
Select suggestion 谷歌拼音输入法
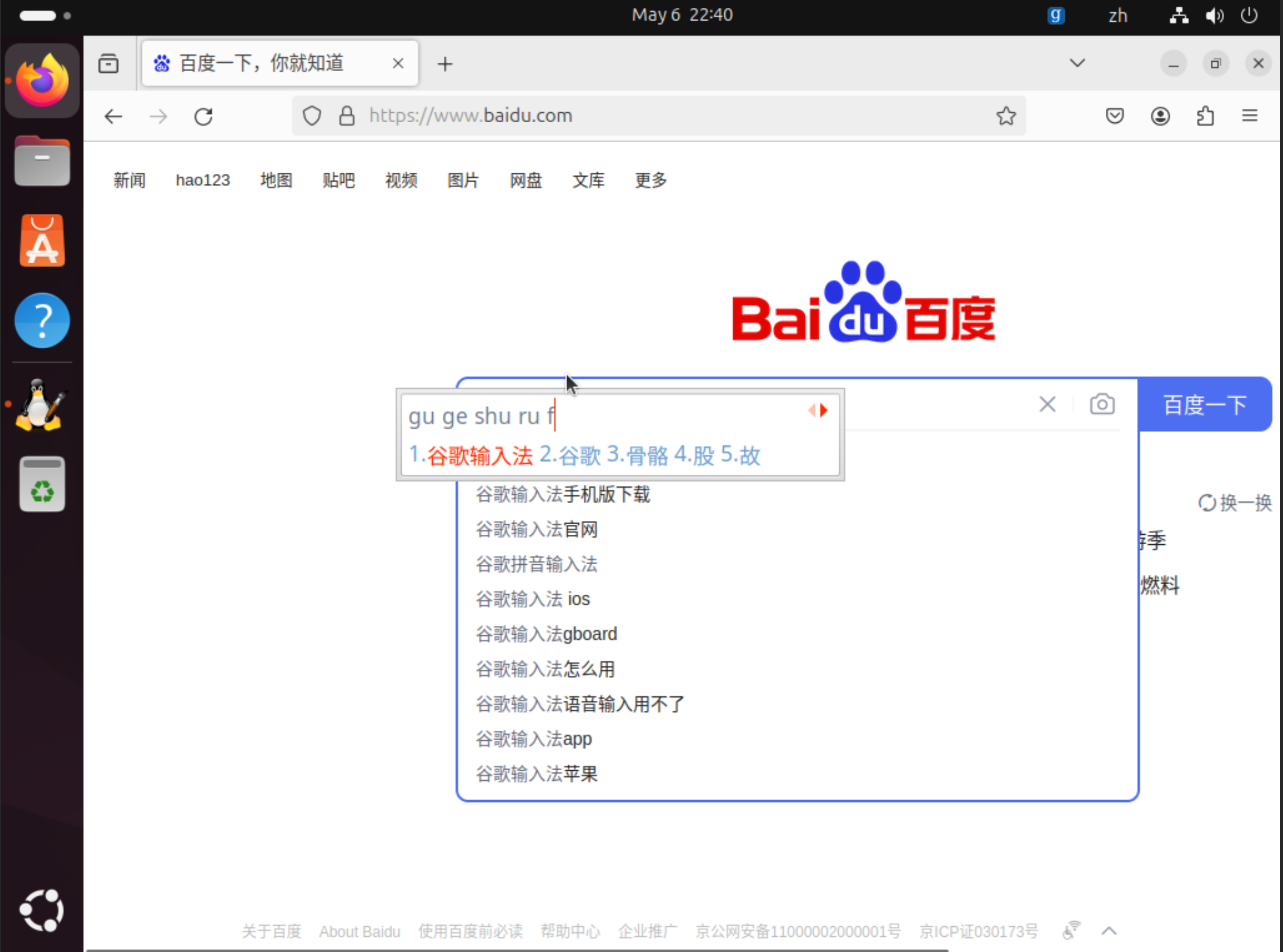point(537,564)
